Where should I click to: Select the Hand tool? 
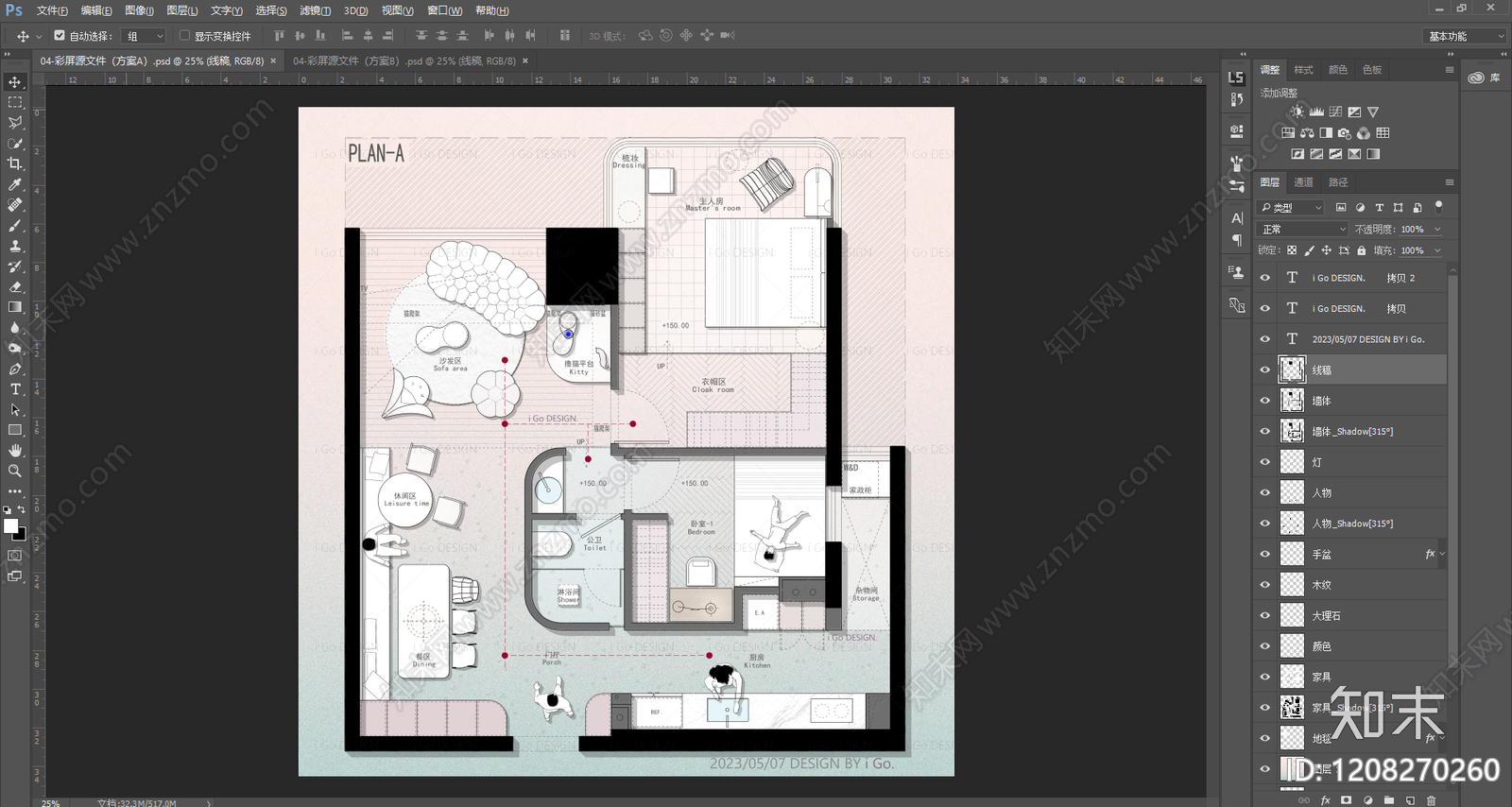coord(15,451)
